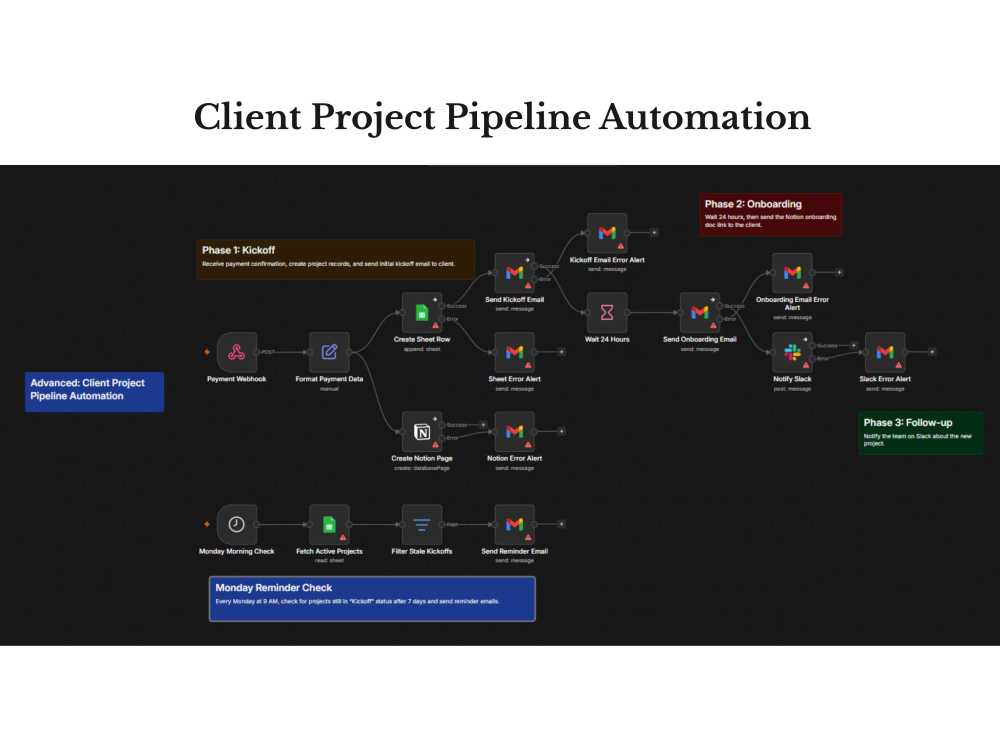
Task: Open the Send Kickoff Email Gmail node
Action: [x=515, y=273]
